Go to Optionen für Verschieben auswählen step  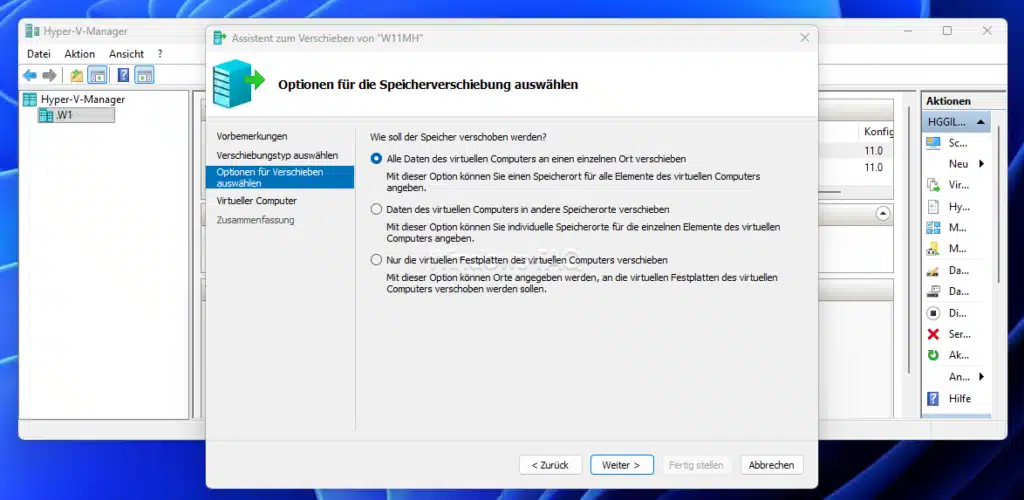[280, 178]
